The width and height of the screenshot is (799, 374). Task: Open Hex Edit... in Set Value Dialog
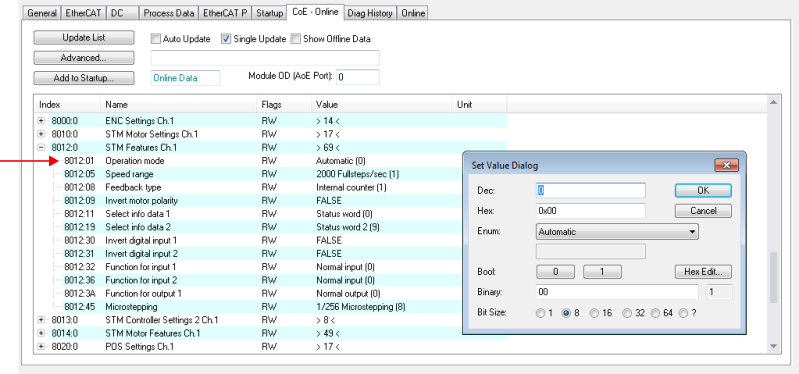click(x=703, y=272)
